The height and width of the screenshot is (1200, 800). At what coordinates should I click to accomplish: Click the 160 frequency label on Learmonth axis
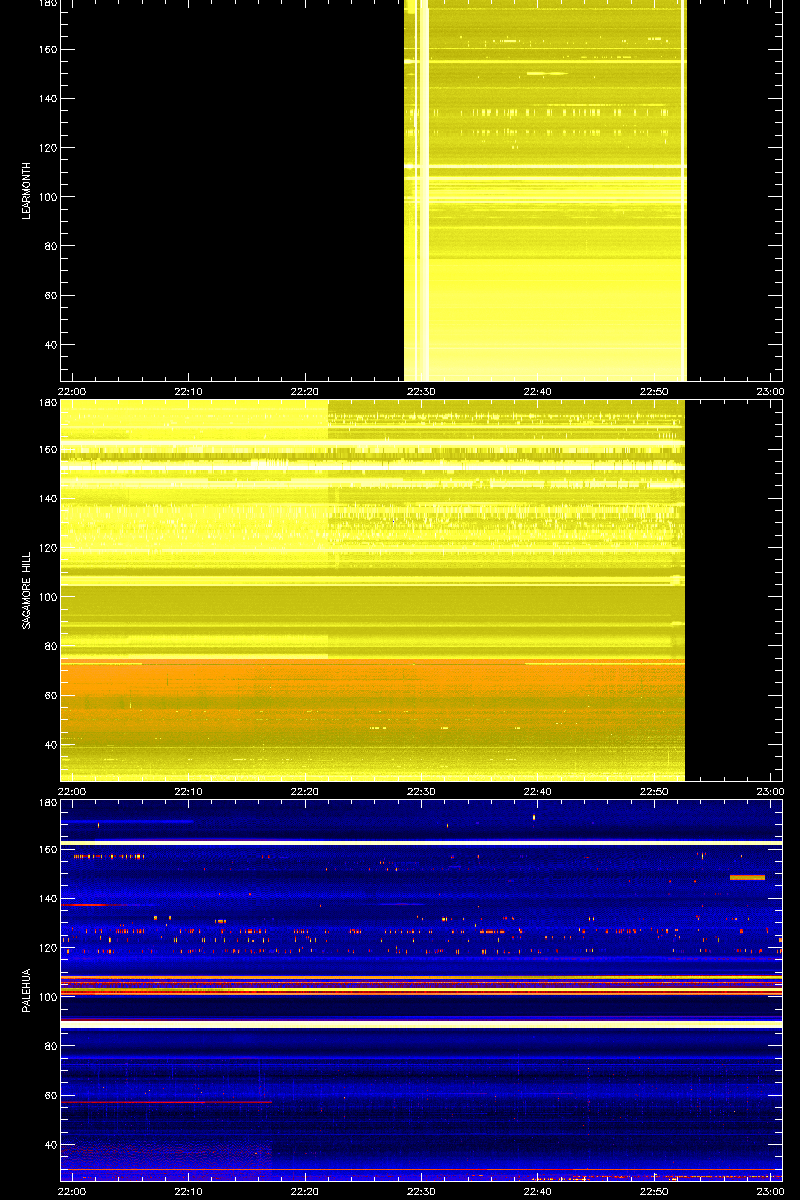[47, 50]
